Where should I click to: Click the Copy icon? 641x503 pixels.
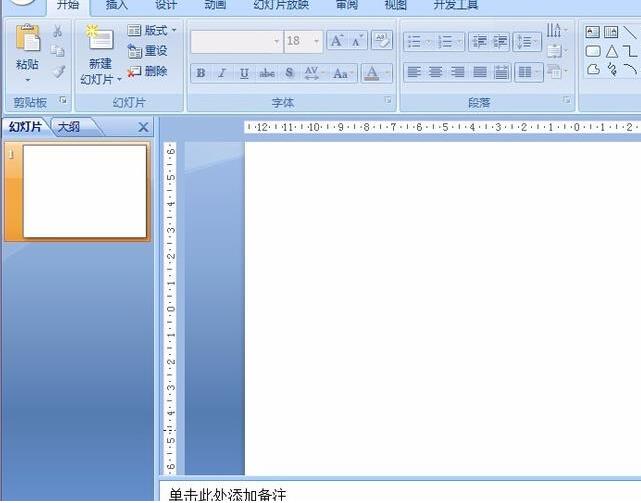click(58, 51)
